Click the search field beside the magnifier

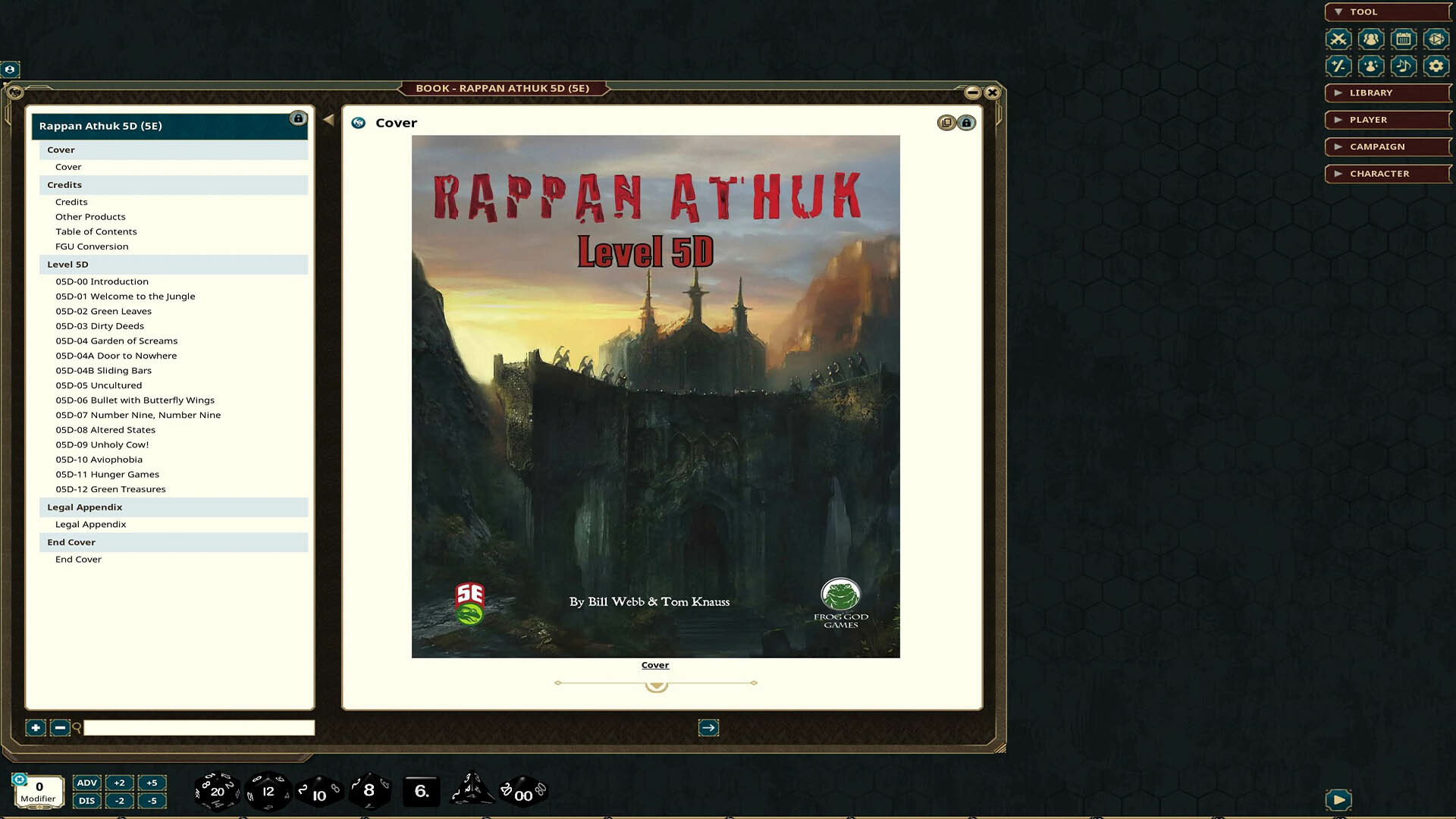[199, 727]
